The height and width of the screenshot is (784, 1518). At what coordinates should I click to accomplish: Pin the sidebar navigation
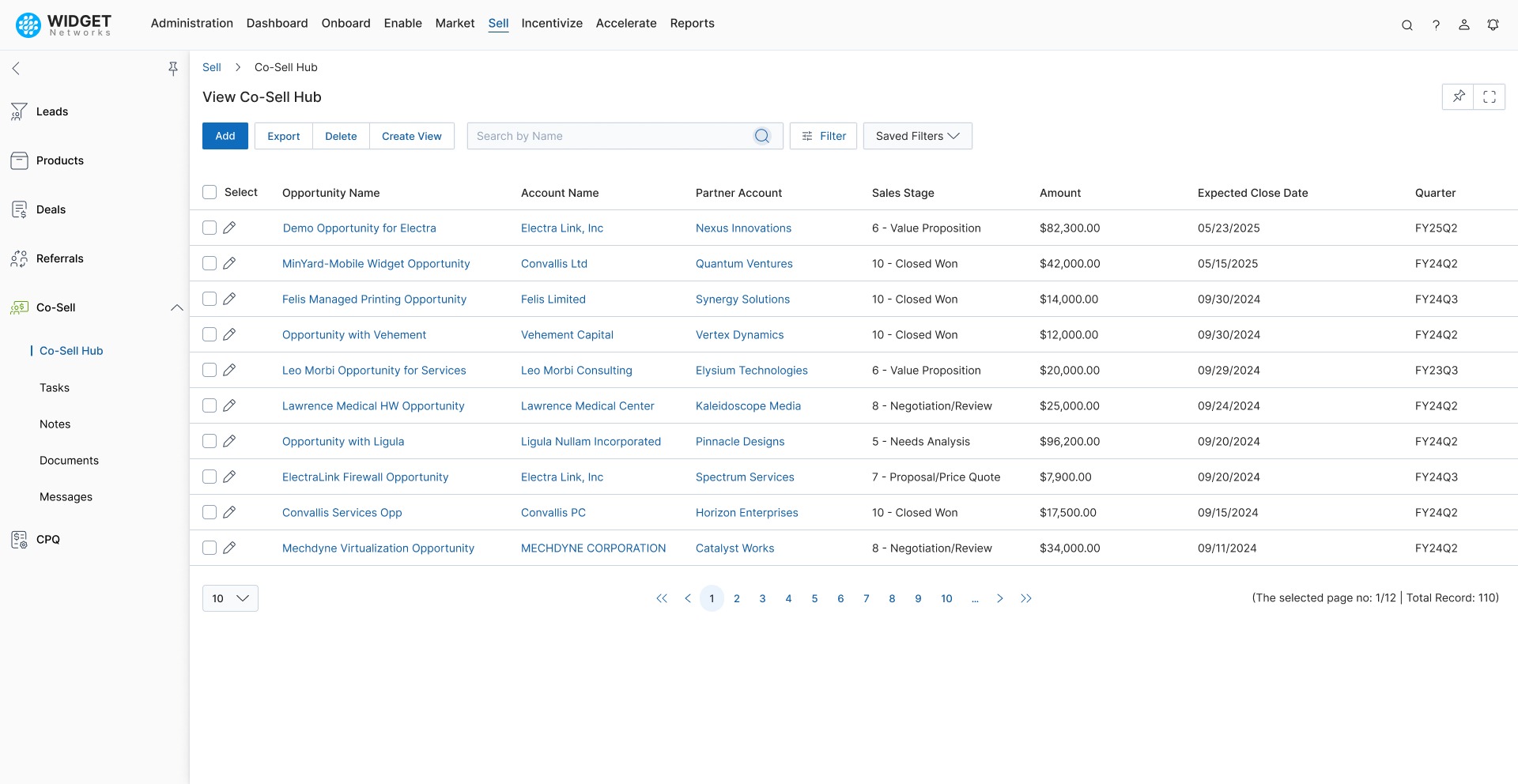click(173, 69)
